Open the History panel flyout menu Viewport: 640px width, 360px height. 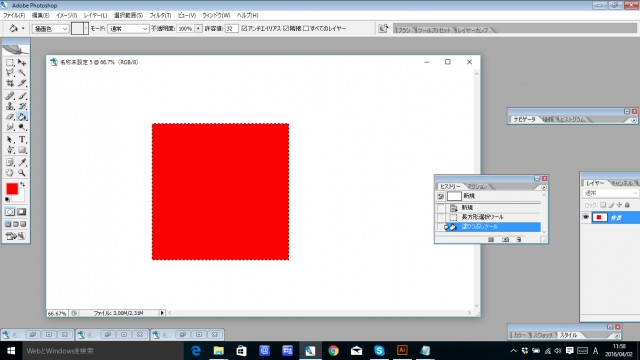pos(543,187)
